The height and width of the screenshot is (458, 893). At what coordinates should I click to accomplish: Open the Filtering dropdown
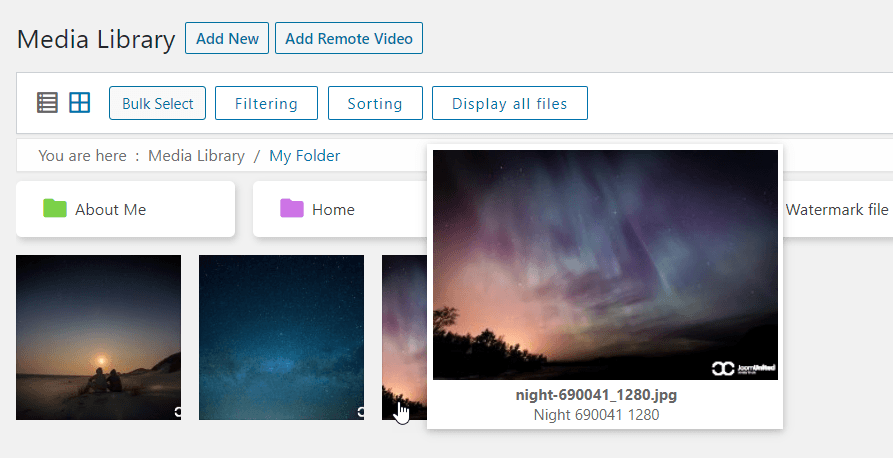(x=266, y=103)
